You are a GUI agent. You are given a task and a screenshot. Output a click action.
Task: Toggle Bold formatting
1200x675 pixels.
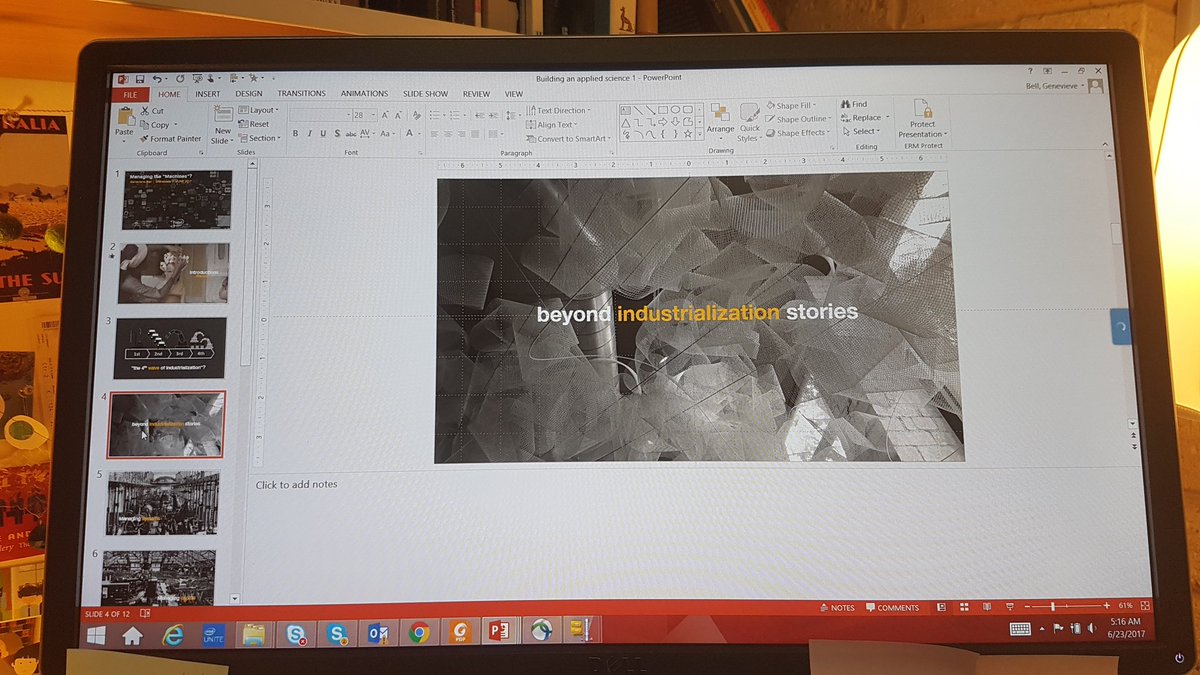coord(296,134)
